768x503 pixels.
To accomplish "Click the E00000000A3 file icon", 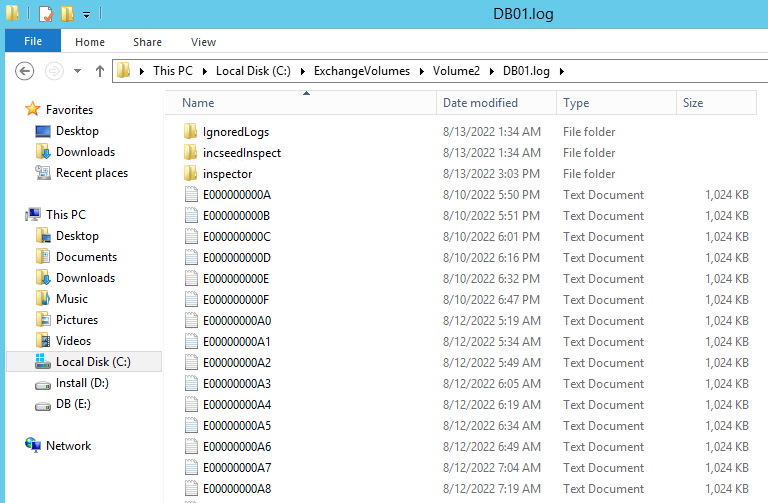I will point(191,383).
